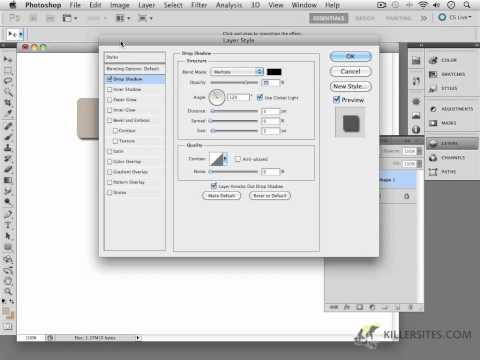Select the Horizontal Type tool
Screen dimensions: 480x360
coord(7,225)
